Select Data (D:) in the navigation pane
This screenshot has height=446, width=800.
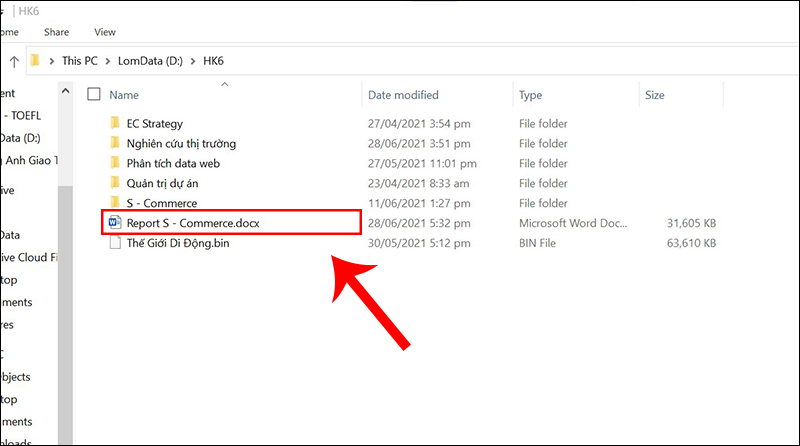20,138
